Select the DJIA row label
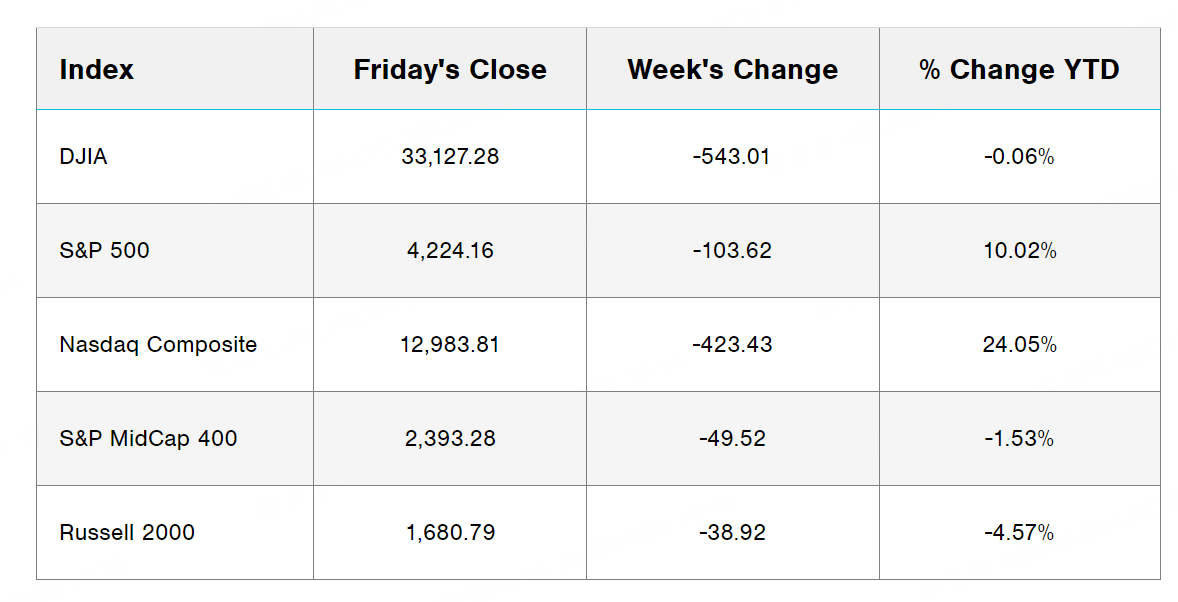This screenshot has width=1178, height=602. coord(83,157)
